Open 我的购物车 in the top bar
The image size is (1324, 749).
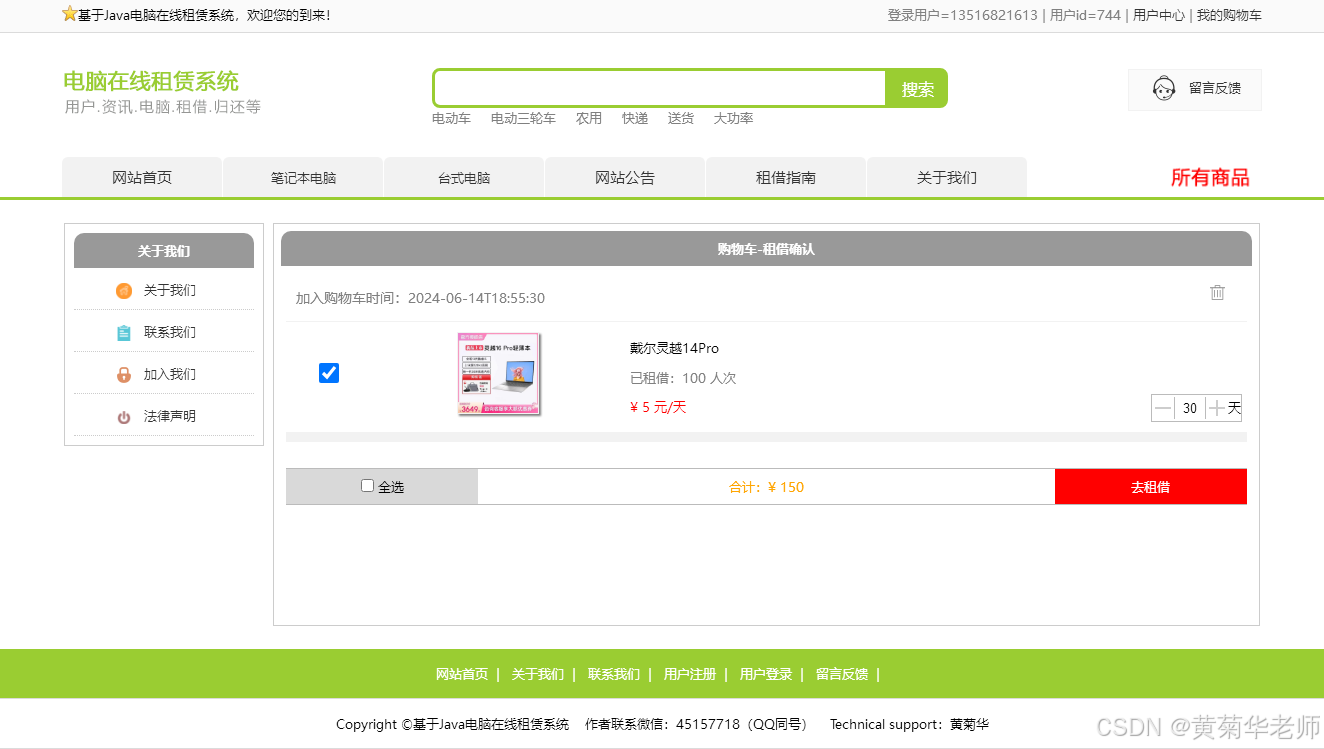1229,15
